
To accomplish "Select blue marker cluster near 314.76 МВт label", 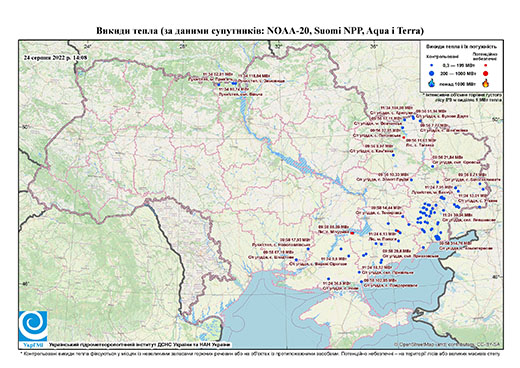I will pyautogui.click(x=438, y=237).
